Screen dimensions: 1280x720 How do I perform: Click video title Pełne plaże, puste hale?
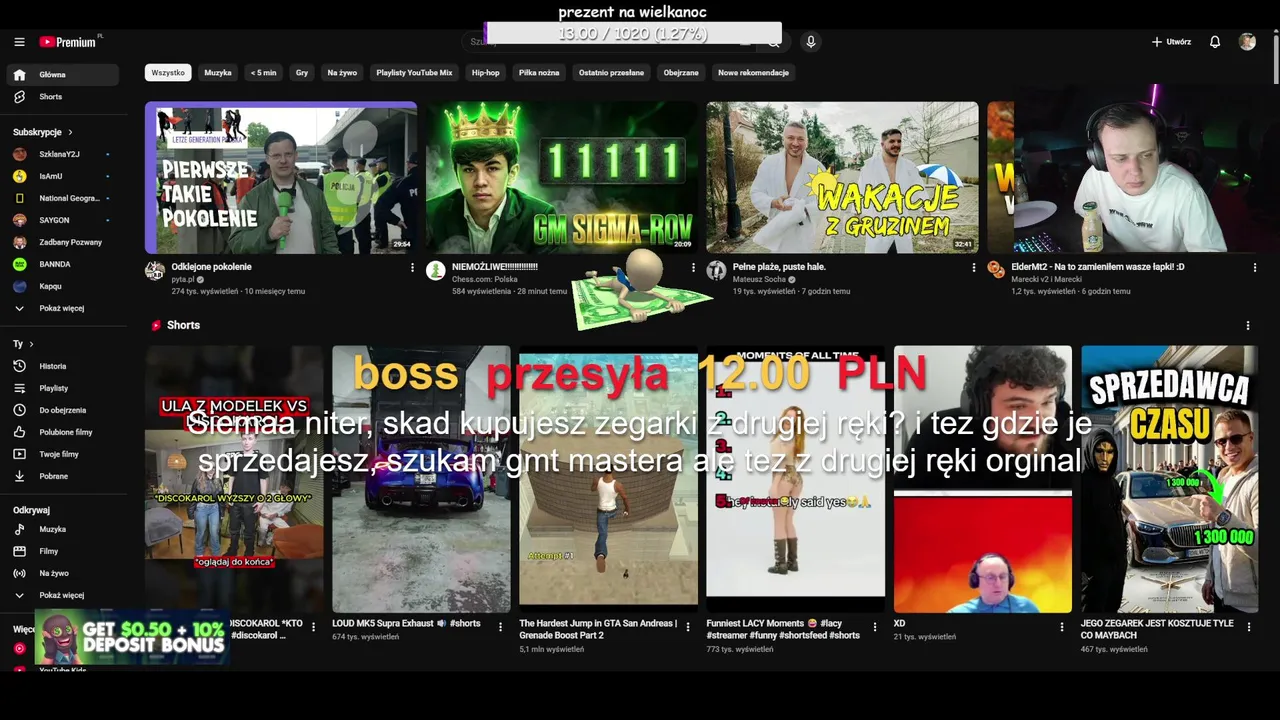tap(779, 267)
